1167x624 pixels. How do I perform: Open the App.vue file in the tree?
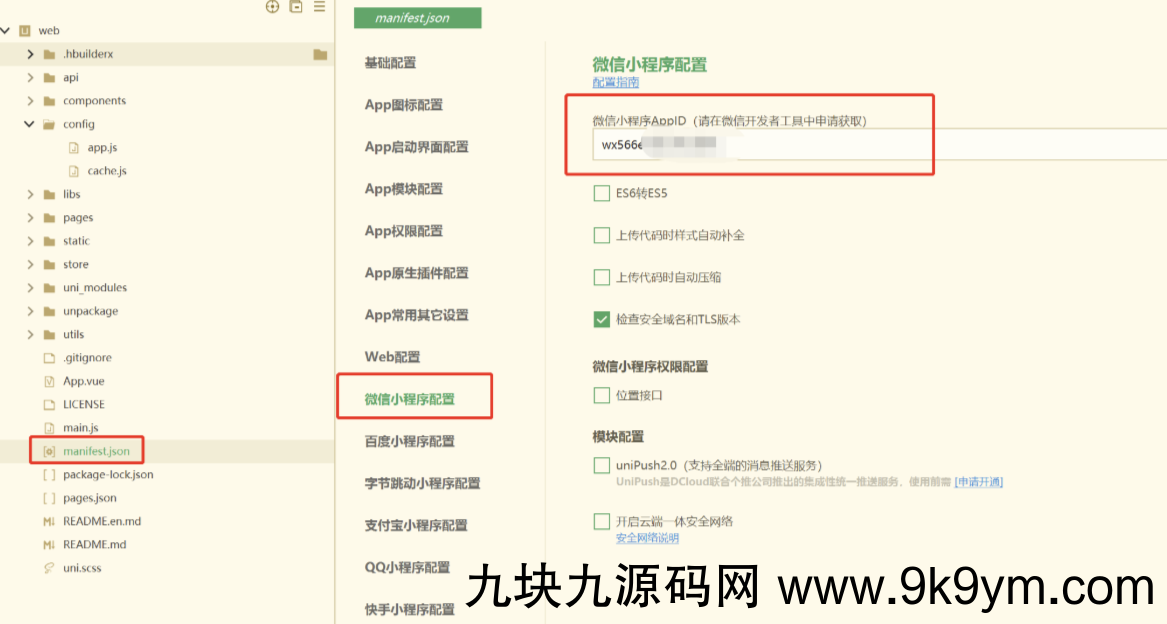(x=86, y=380)
